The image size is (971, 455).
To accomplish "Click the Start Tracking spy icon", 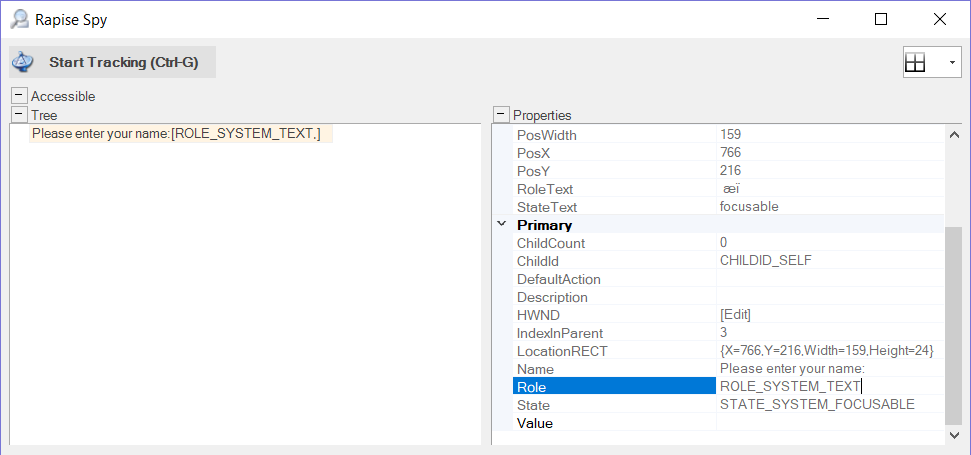I will tap(23, 62).
